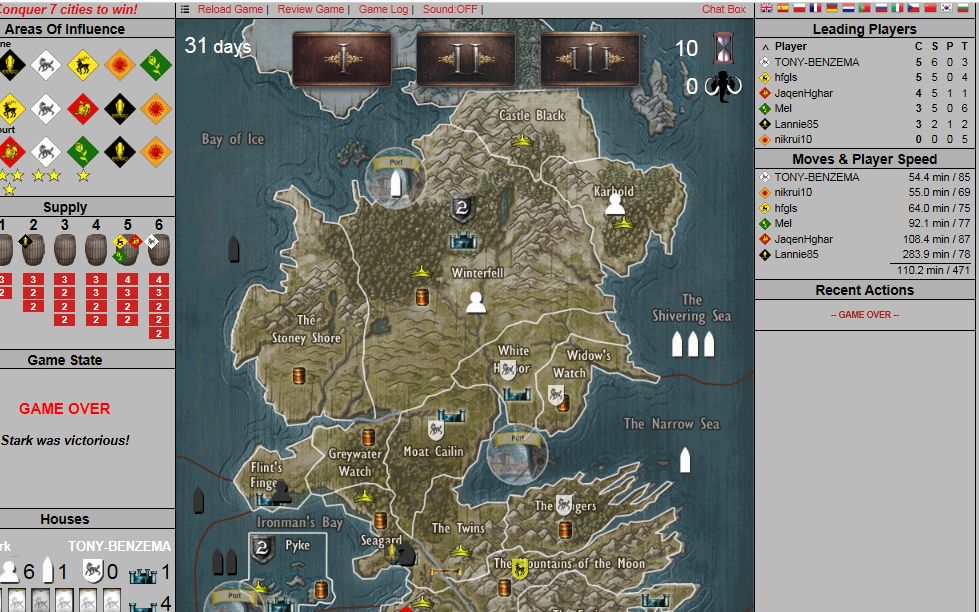Select JaqenHghar in Leading Players
Image resolution: width=979 pixels, height=612 pixels.
pyautogui.click(x=804, y=93)
